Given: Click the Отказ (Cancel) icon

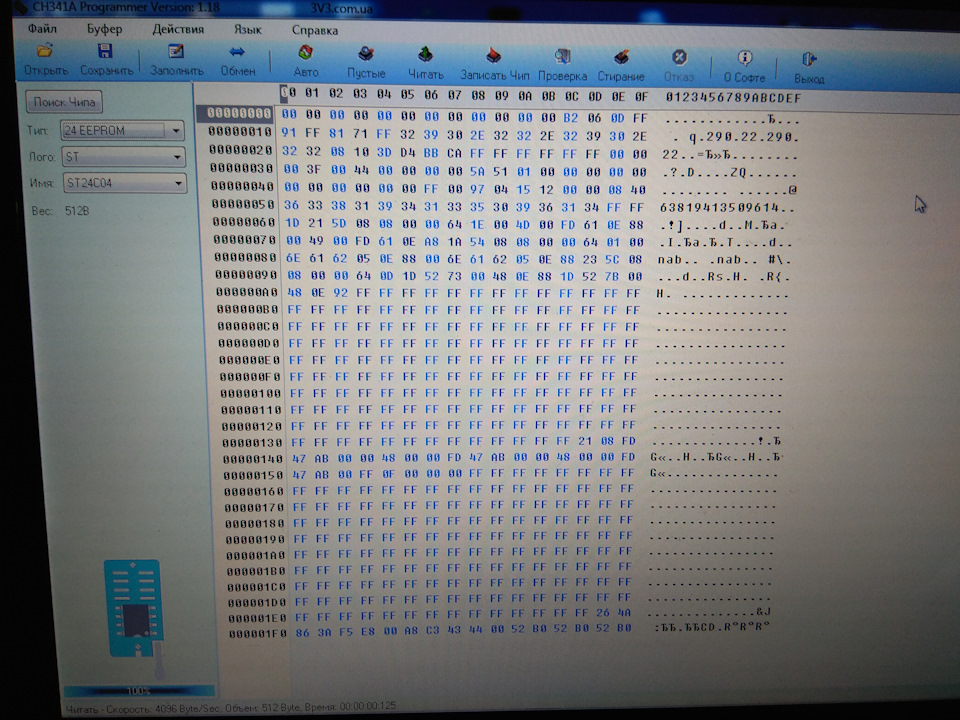Looking at the screenshot, I should (x=679, y=58).
